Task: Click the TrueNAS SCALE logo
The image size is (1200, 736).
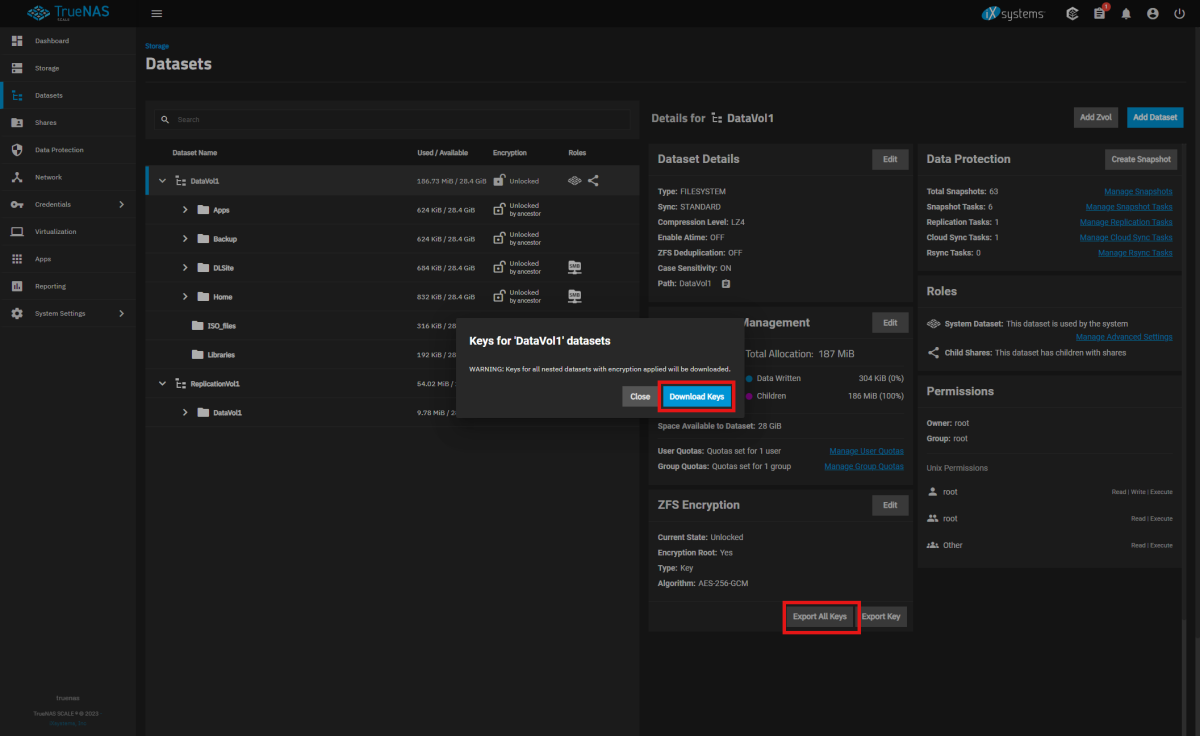Action: (x=67, y=14)
